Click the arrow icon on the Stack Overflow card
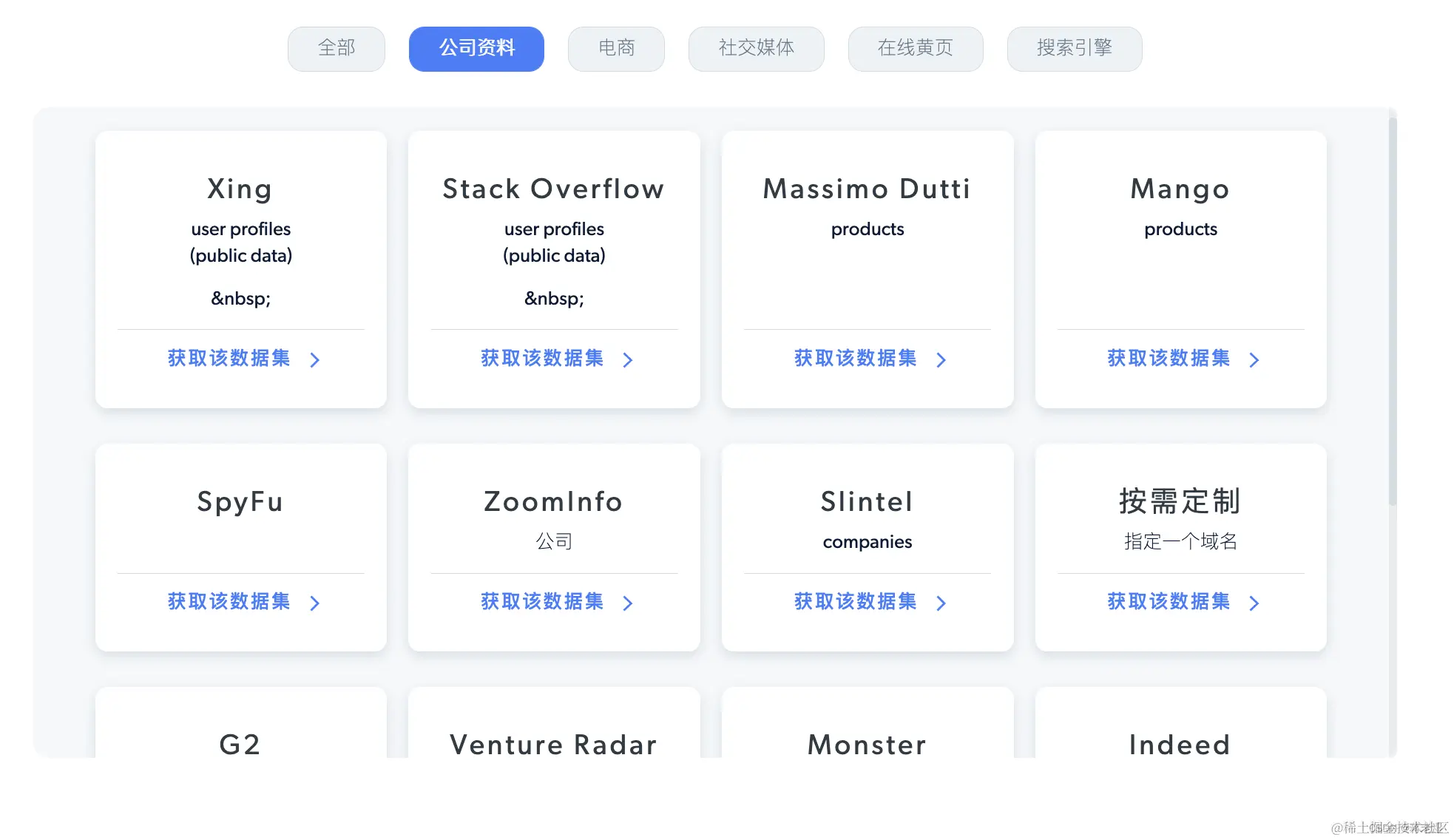Viewport: 1454px width, 840px height. point(628,360)
